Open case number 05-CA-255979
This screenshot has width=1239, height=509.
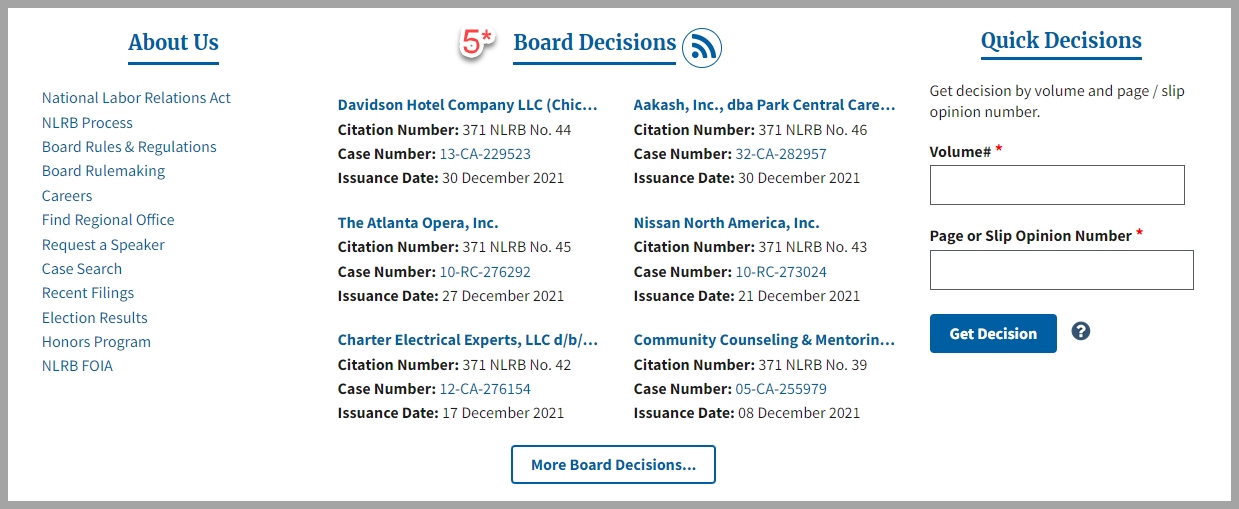(781, 389)
